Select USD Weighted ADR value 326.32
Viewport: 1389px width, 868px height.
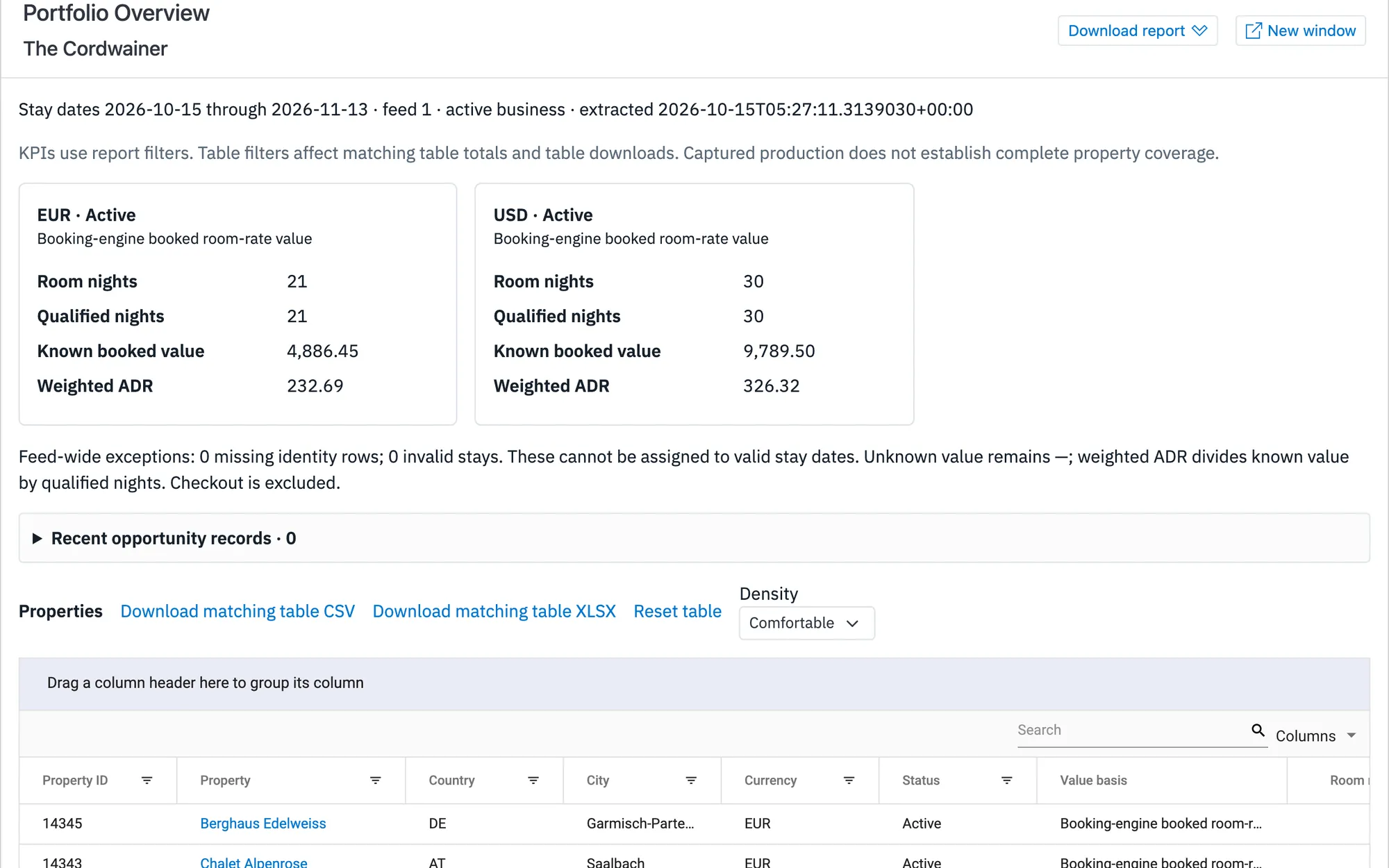point(771,385)
